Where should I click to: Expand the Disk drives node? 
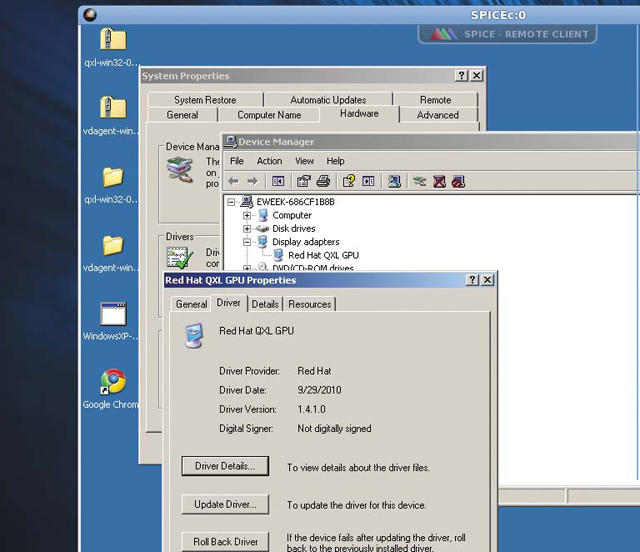(x=247, y=229)
